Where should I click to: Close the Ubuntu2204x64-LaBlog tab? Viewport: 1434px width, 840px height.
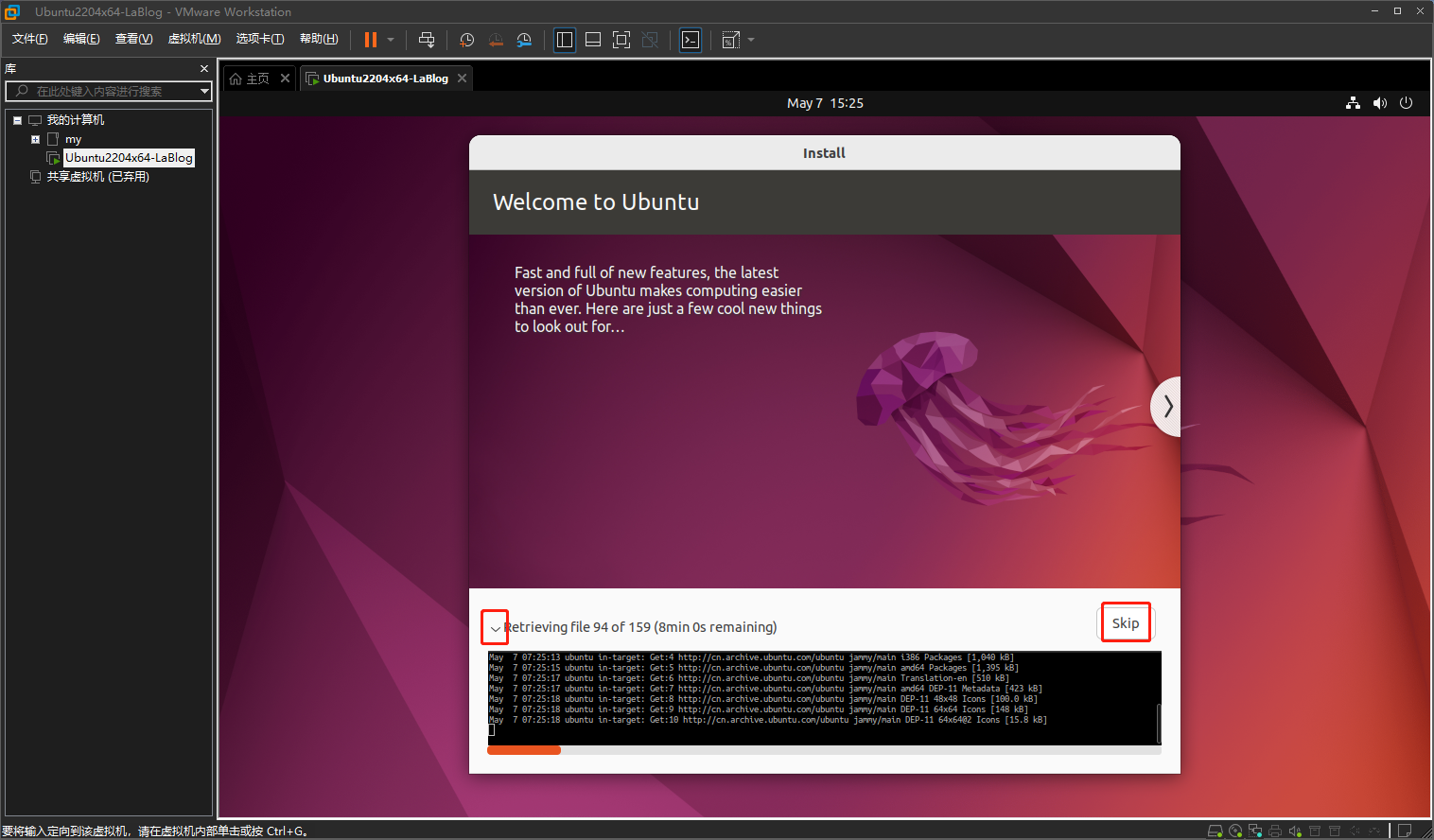pyautogui.click(x=463, y=79)
